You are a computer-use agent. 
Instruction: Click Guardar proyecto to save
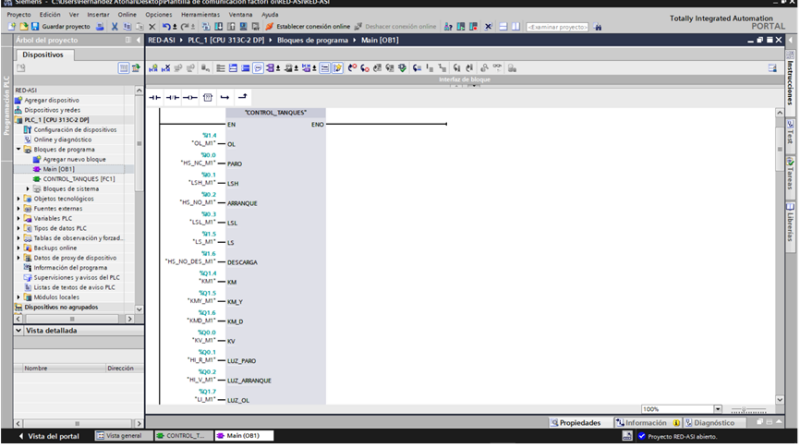pyautogui.click(x=61, y=27)
